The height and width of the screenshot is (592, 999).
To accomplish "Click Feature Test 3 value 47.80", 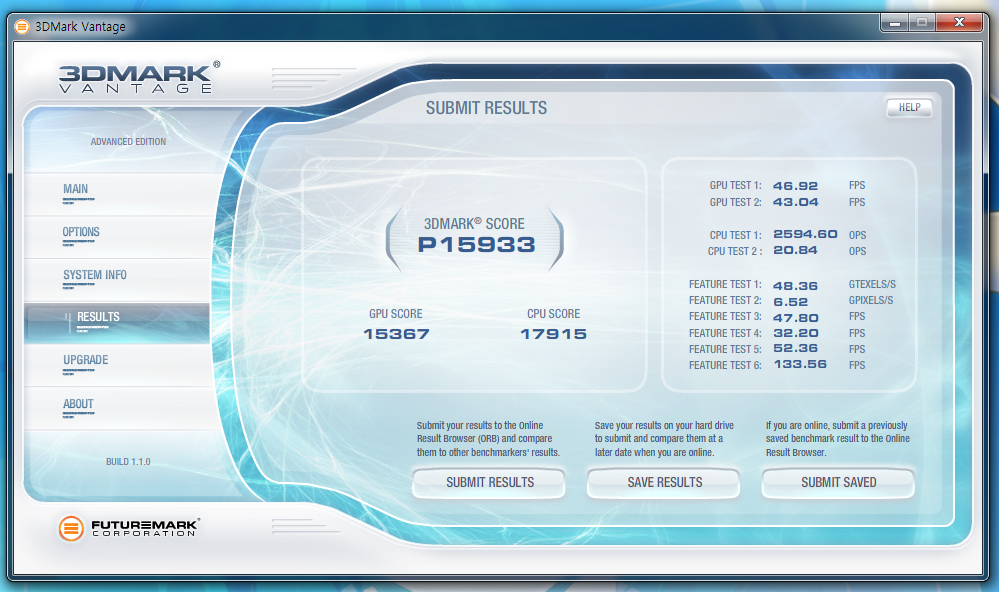I will 796,318.
